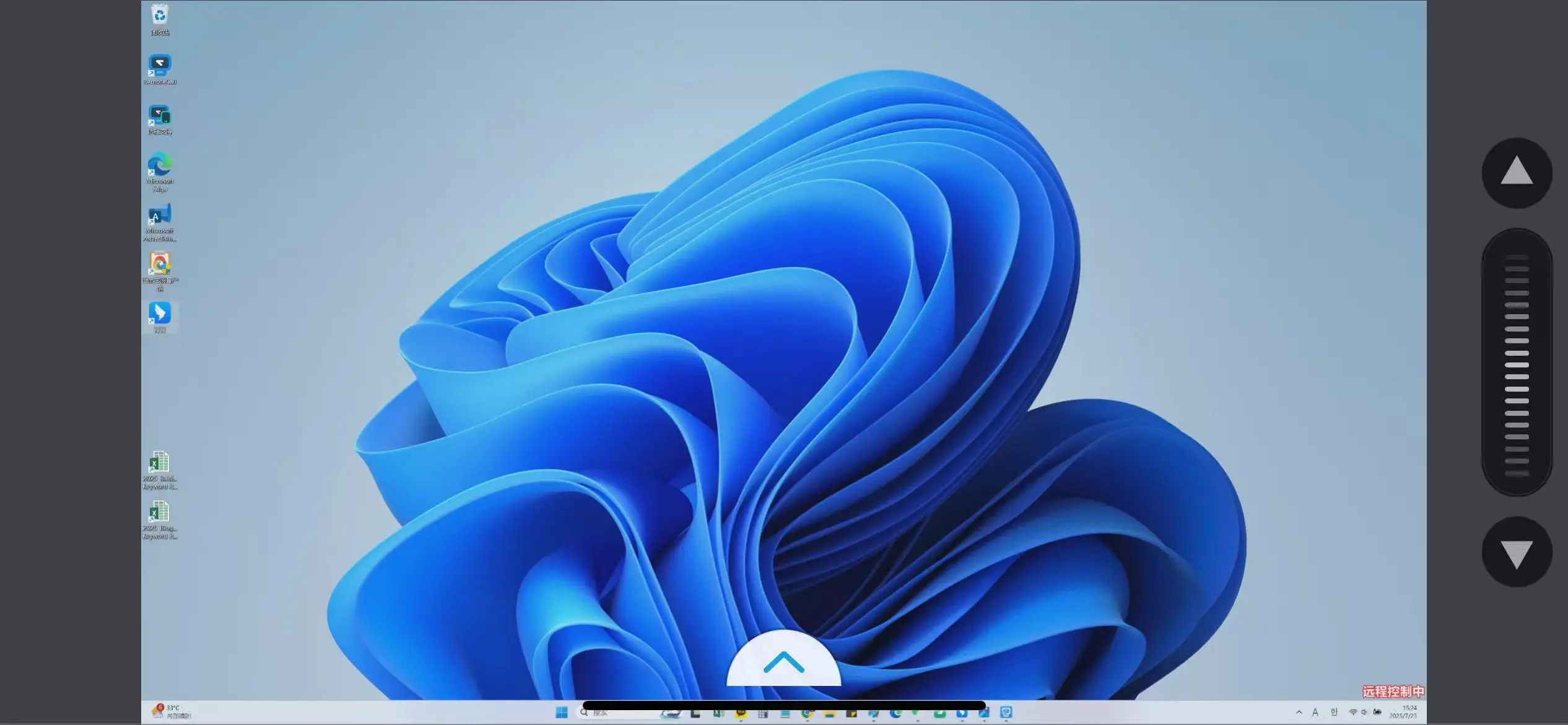
Task: Open the 2025 Baidu Keyword Excel file
Action: [160, 470]
